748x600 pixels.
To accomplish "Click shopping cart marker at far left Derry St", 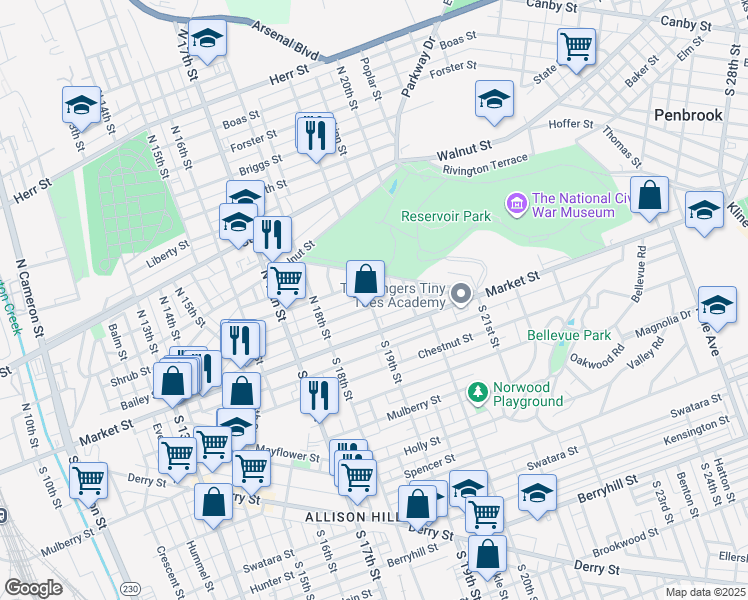I will (89, 481).
